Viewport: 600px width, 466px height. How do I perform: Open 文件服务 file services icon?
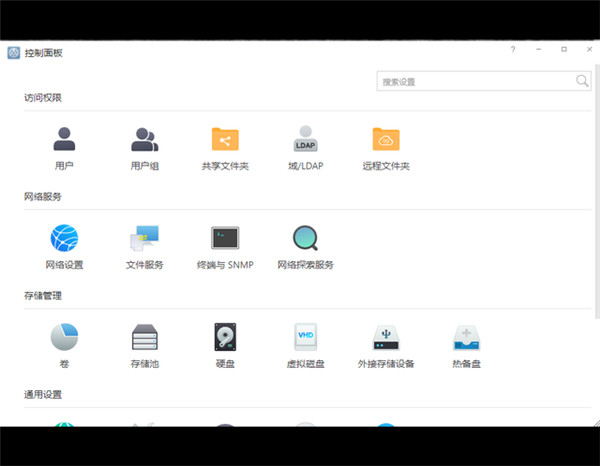[145, 238]
